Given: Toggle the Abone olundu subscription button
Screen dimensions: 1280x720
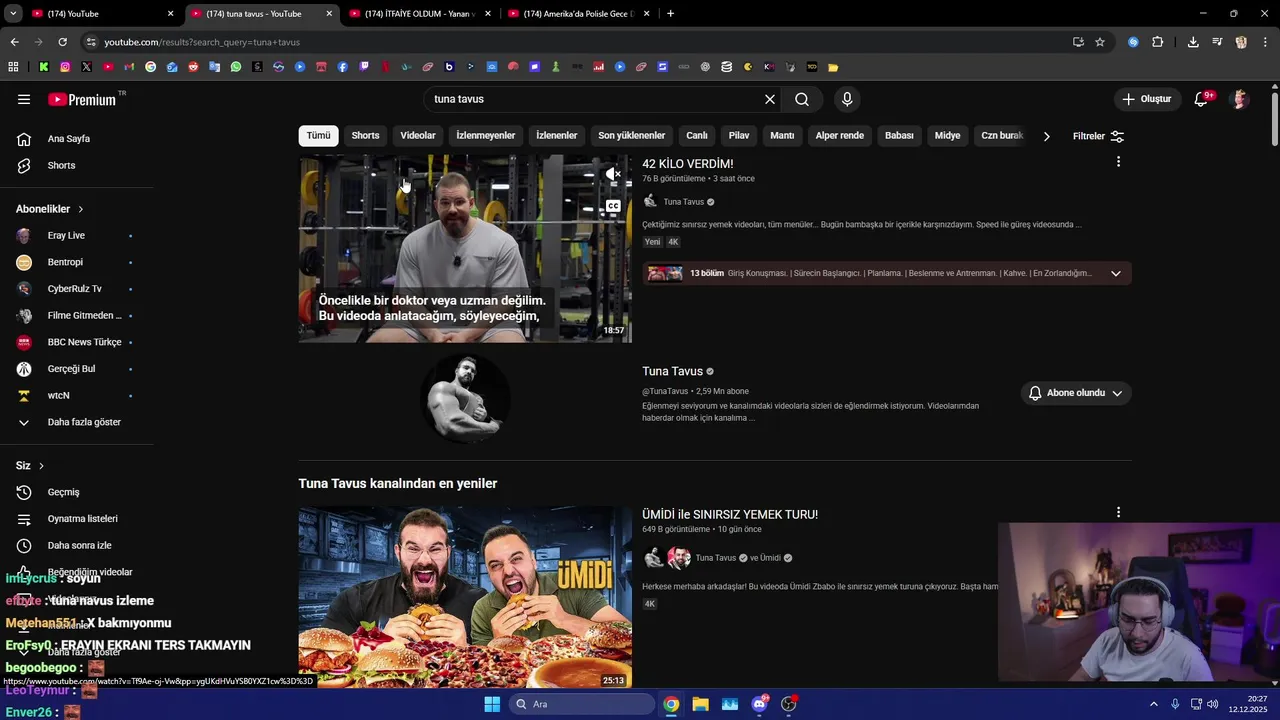Looking at the screenshot, I should point(1076,393).
